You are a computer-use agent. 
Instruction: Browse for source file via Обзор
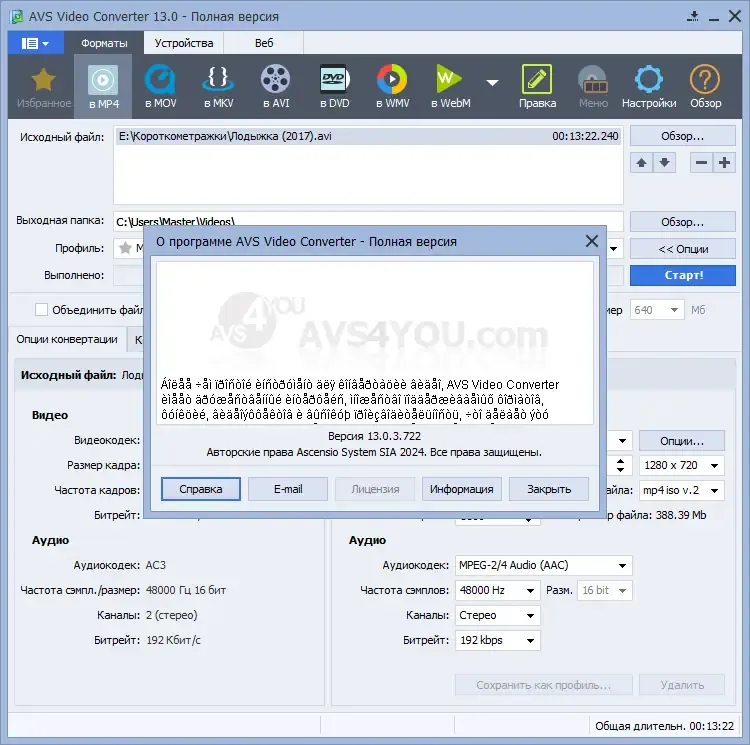683,136
